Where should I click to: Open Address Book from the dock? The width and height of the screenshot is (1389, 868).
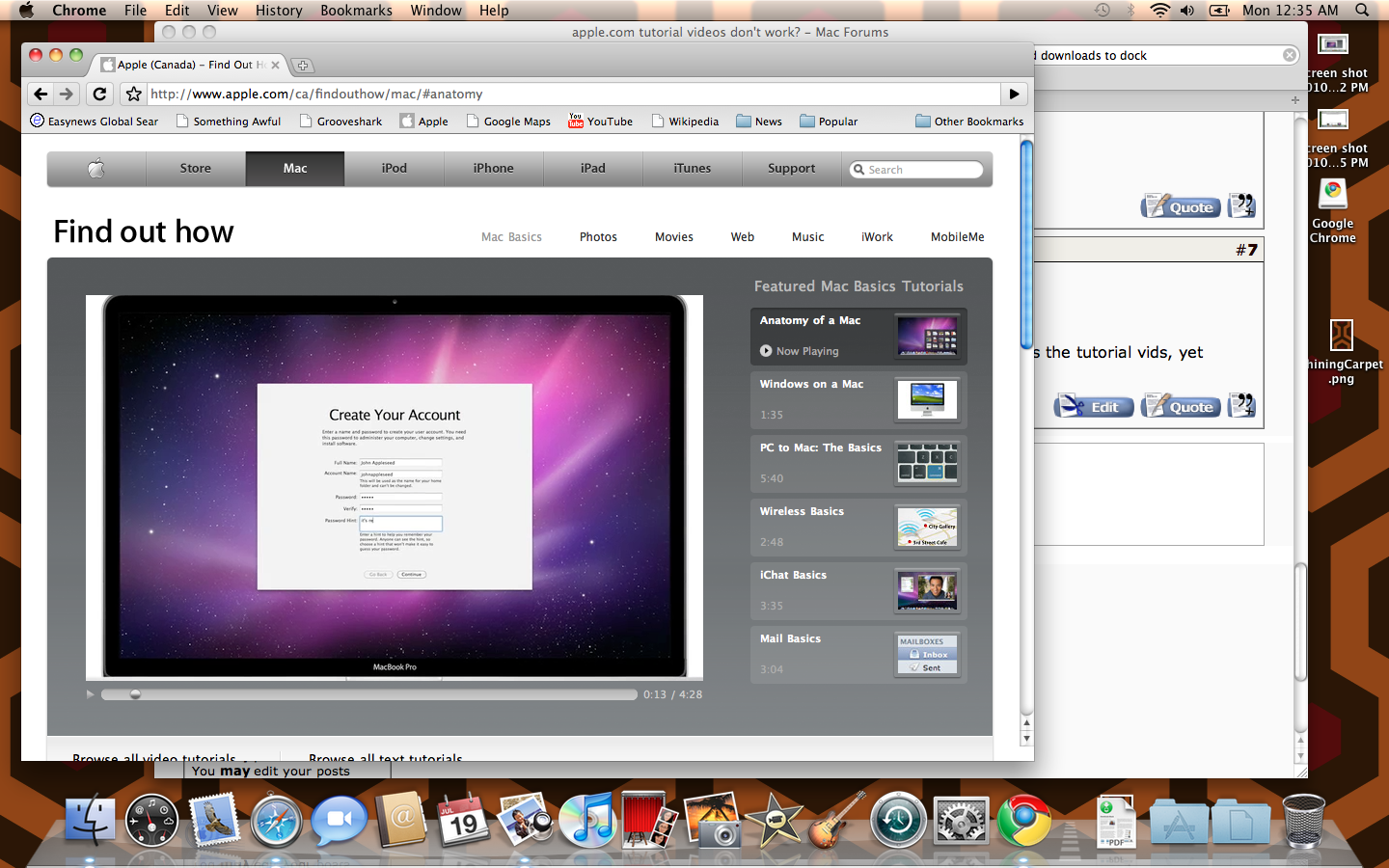[x=400, y=821]
